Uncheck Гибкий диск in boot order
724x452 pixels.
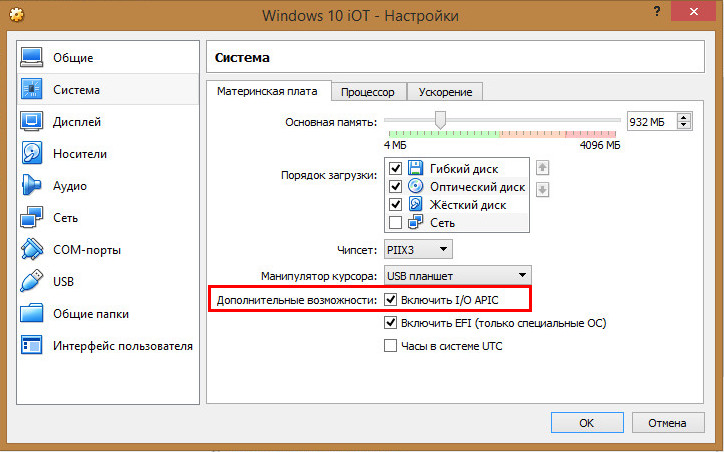[x=395, y=169]
